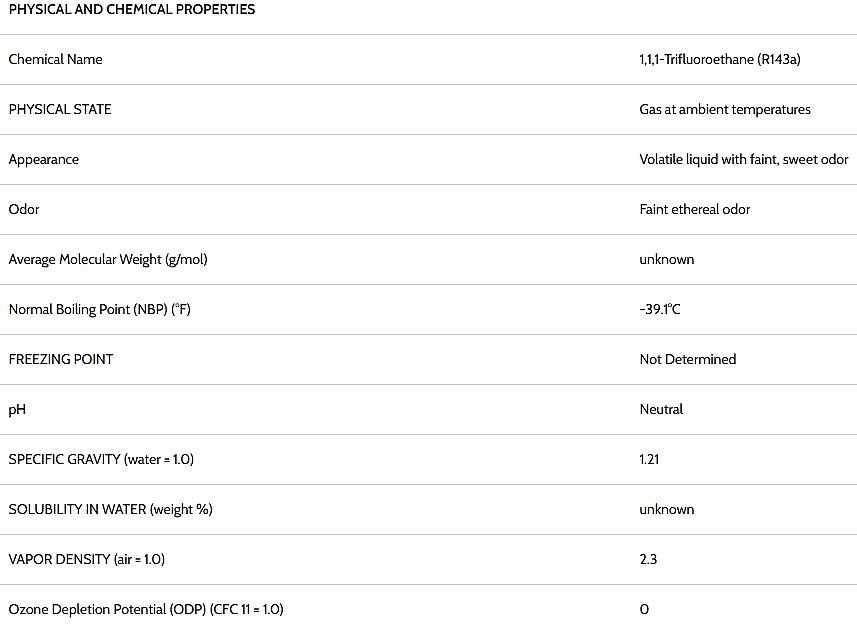Click Volatile liquid with faint, sweet odor
Screen dimensions: 857x632
pos(744,159)
